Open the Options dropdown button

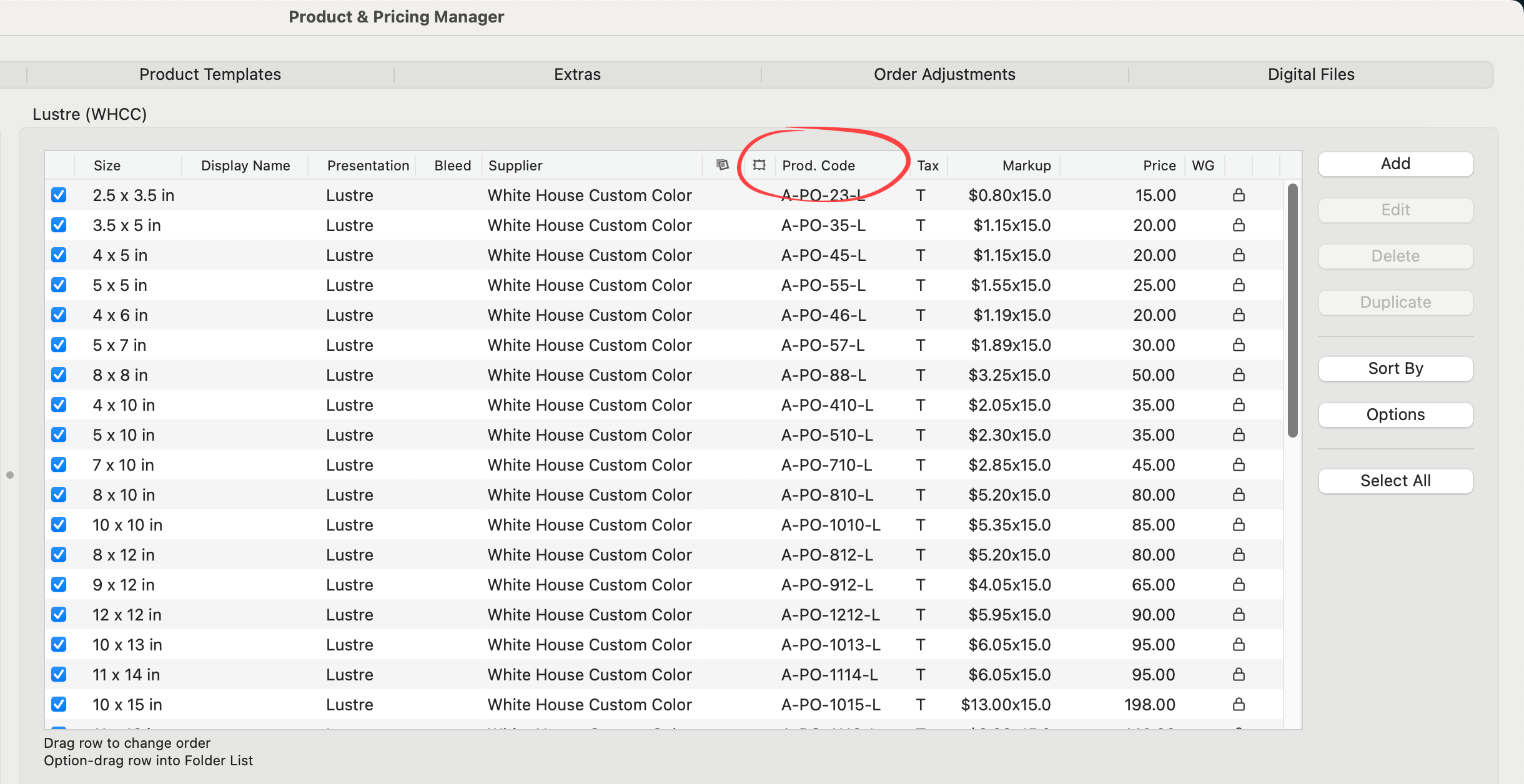(1395, 414)
